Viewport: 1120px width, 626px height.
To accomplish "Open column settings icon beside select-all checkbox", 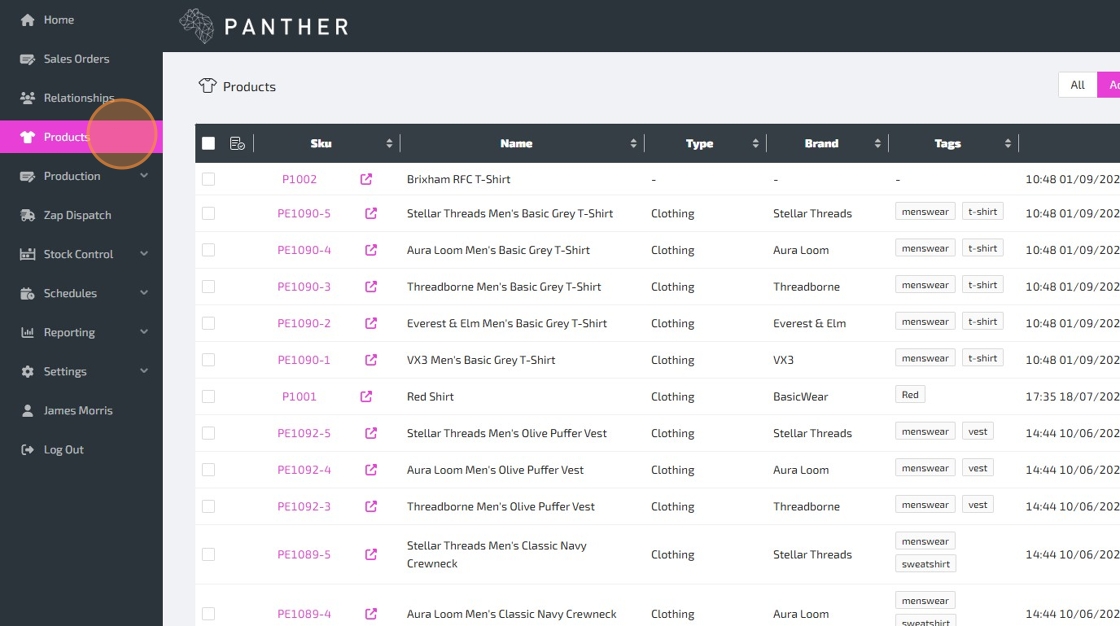I will [x=238, y=144].
